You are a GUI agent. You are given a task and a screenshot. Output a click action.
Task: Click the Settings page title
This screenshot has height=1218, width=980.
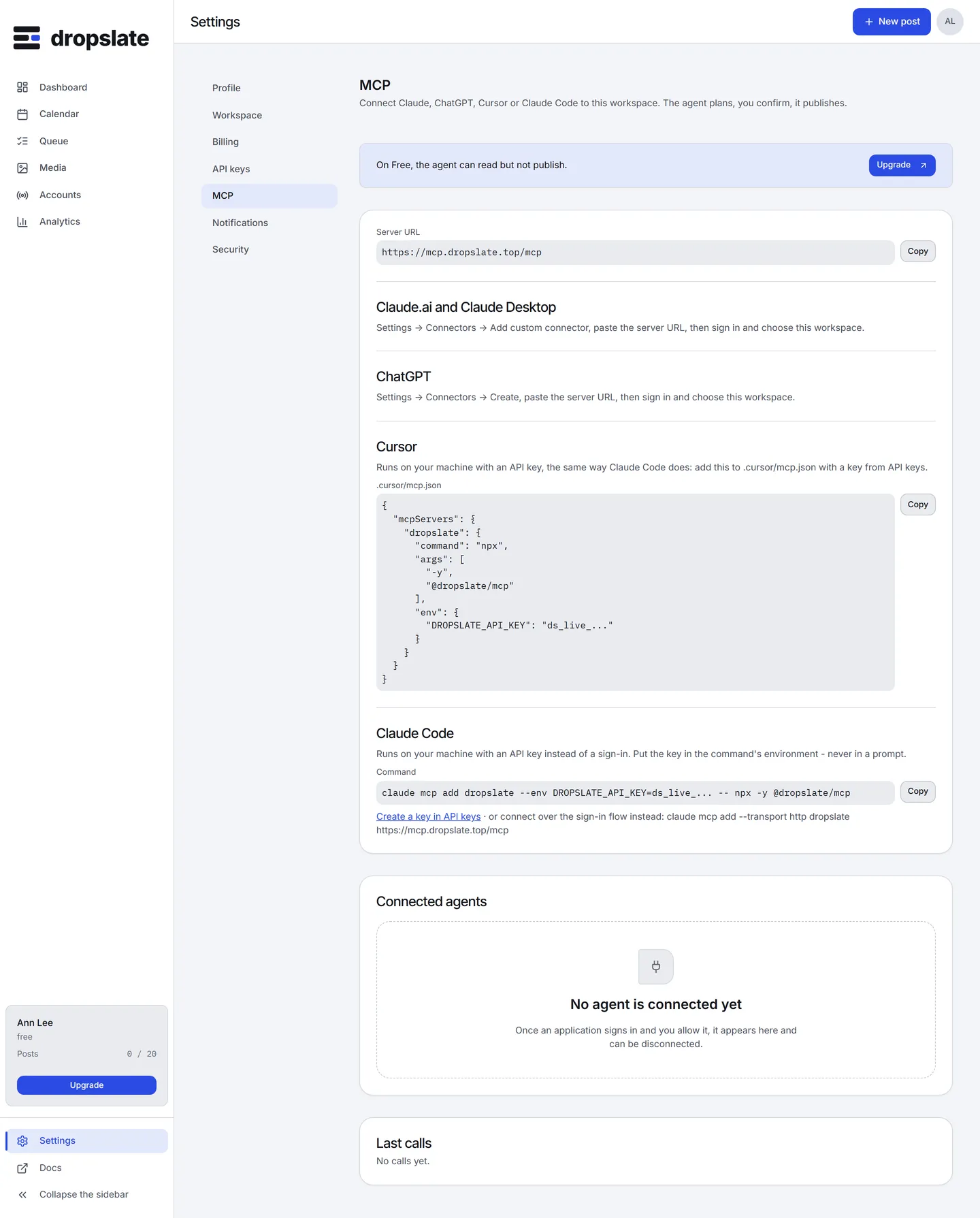tap(215, 22)
